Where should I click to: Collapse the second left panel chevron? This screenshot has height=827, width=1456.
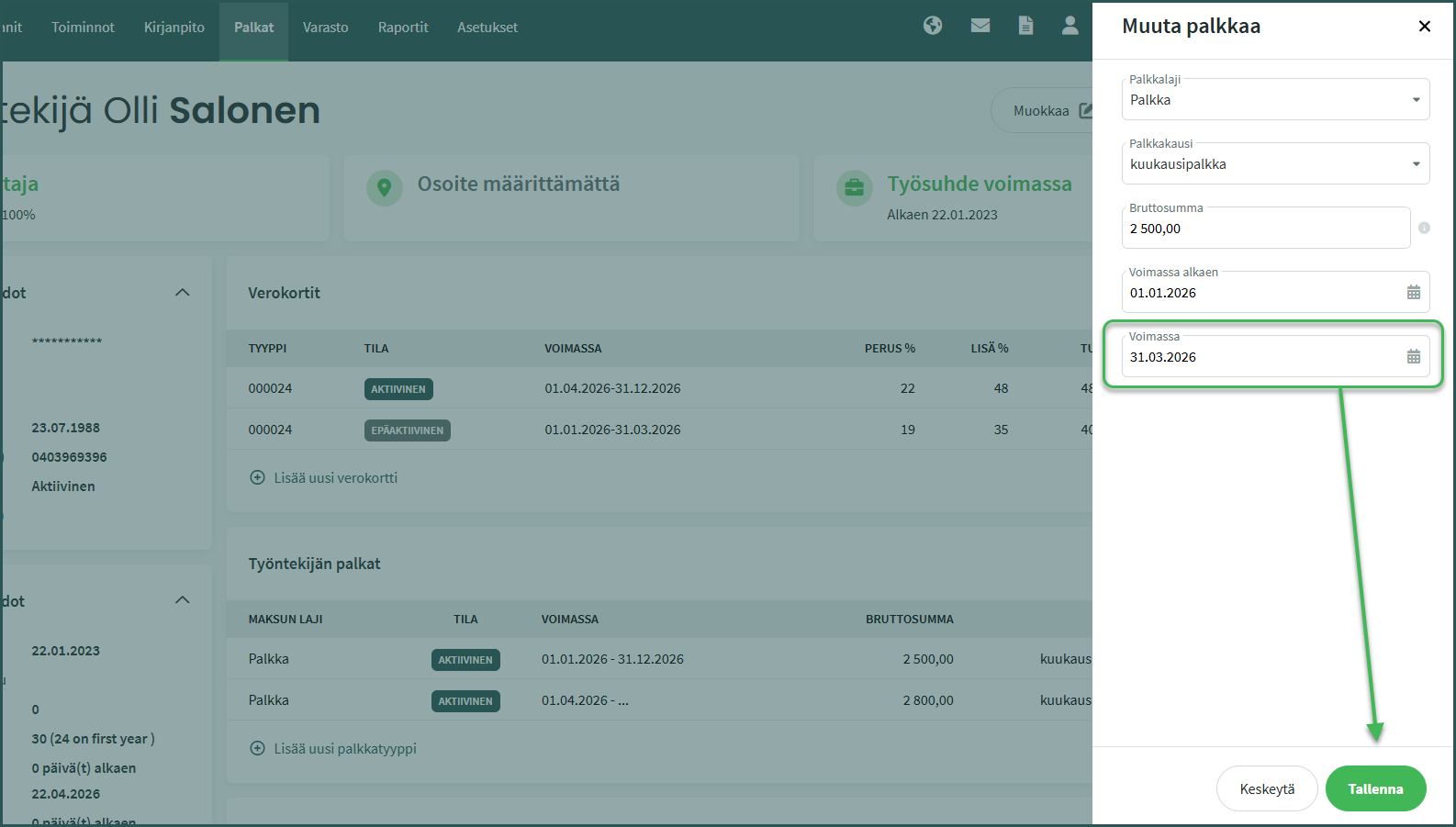pos(183,600)
